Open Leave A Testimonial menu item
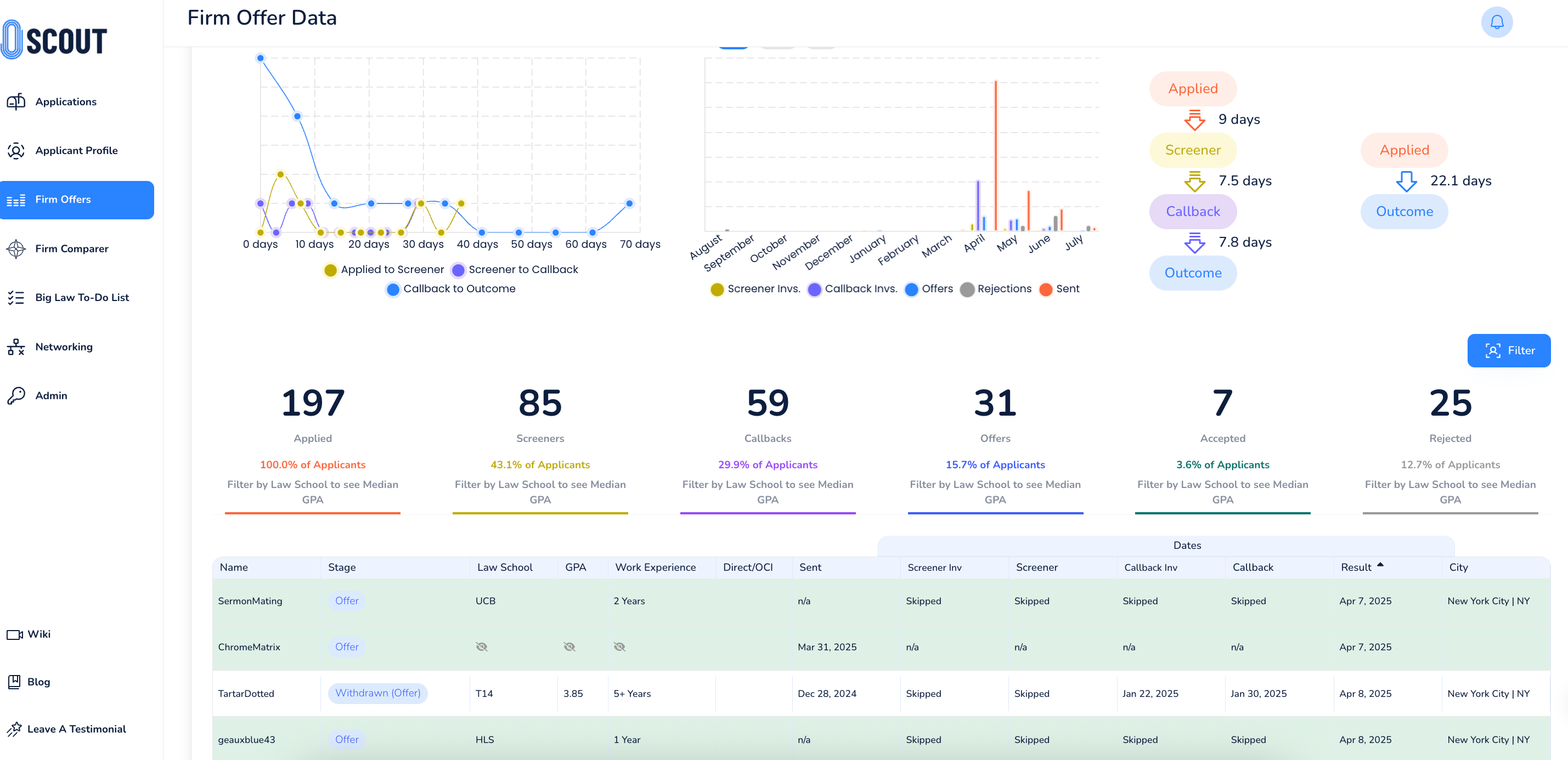This screenshot has height=760, width=1568. pos(76,729)
